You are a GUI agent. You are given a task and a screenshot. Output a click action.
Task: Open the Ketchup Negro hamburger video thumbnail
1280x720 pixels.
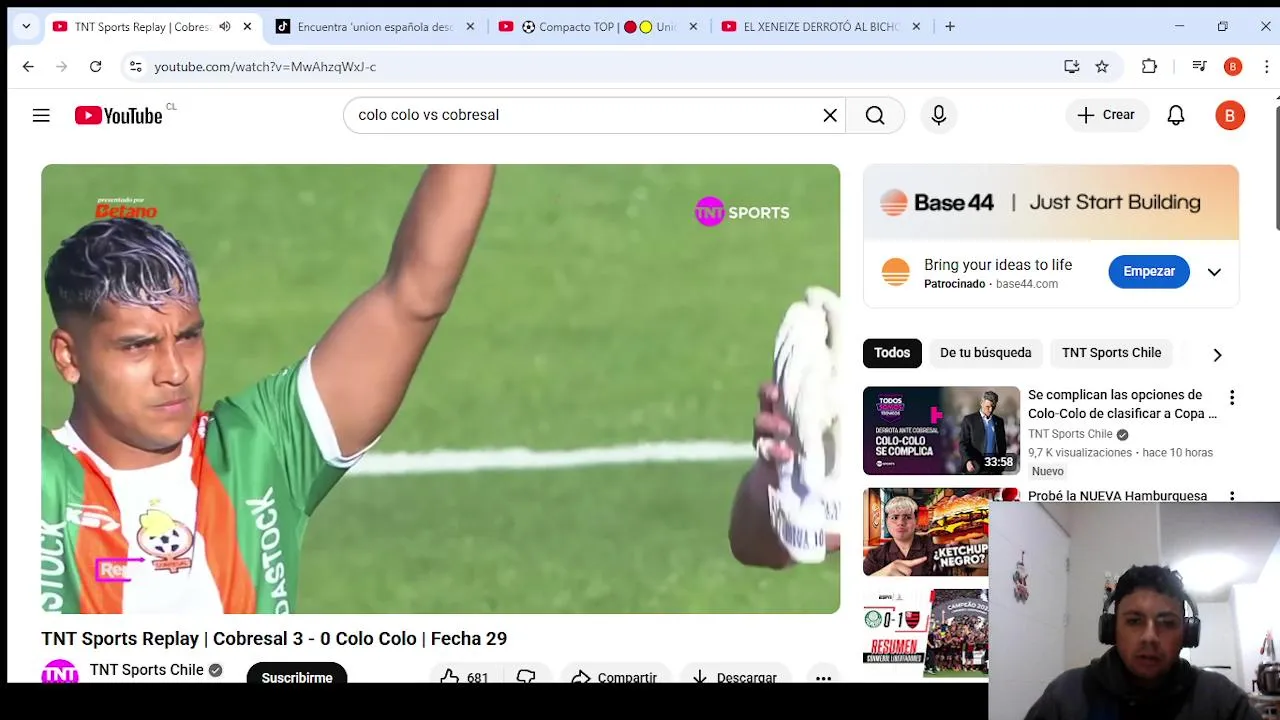pyautogui.click(x=925, y=532)
